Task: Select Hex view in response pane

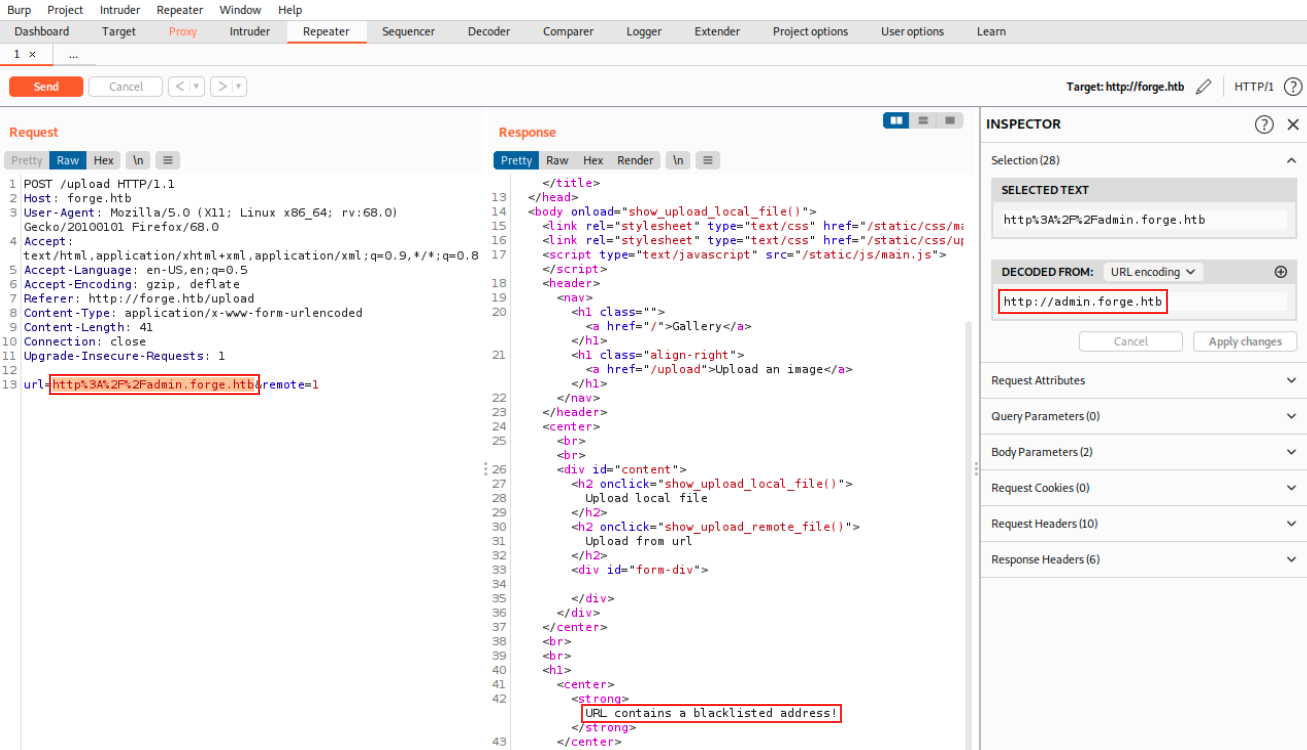Action: pyautogui.click(x=593, y=160)
